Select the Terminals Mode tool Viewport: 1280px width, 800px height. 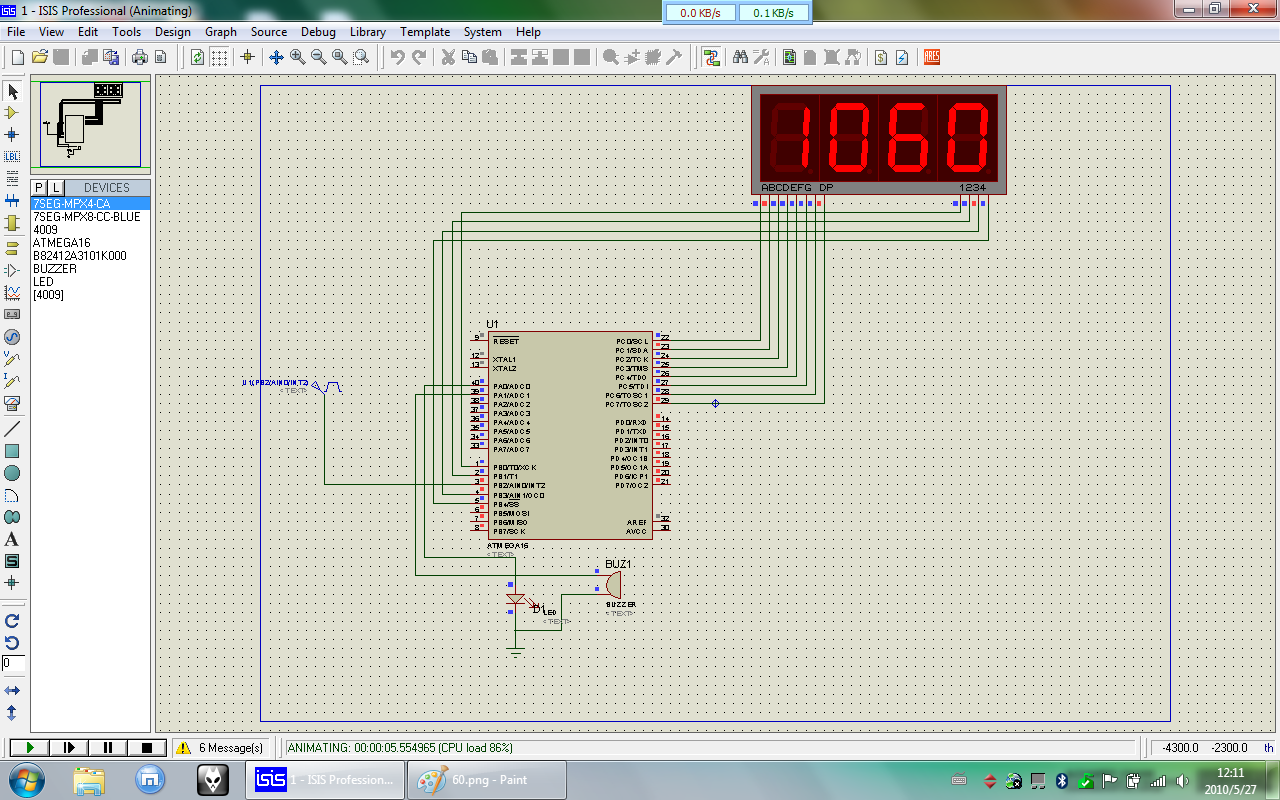click(12, 248)
